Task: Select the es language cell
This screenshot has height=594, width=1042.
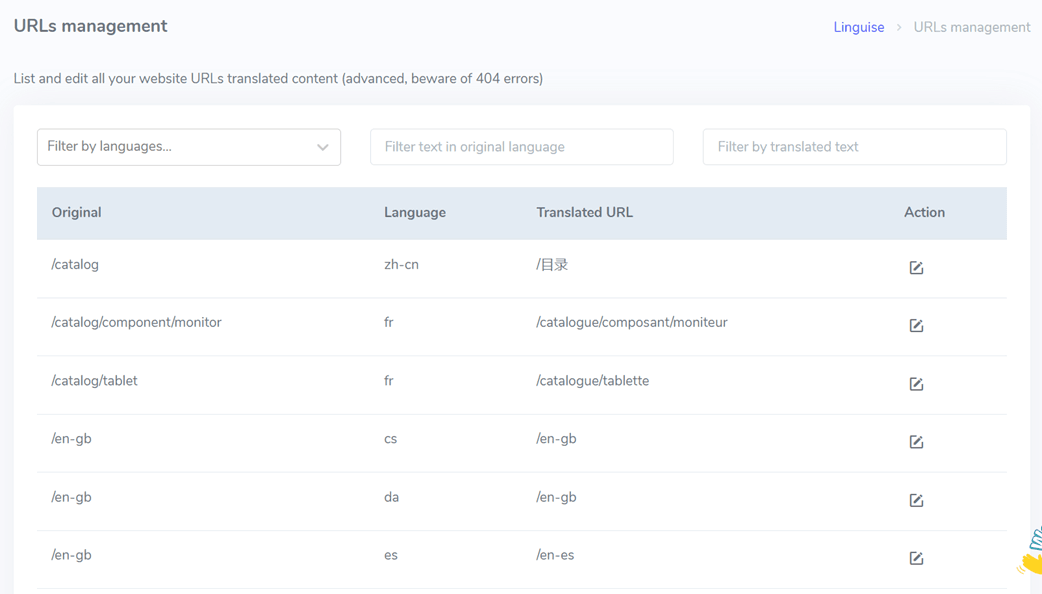Action: [390, 555]
